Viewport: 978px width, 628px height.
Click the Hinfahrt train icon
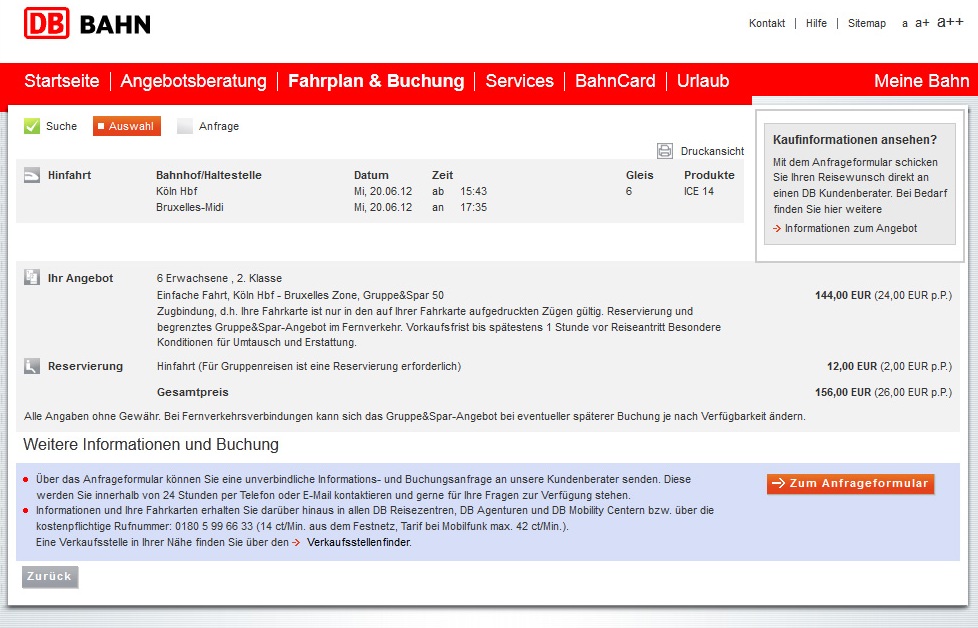[x=32, y=175]
